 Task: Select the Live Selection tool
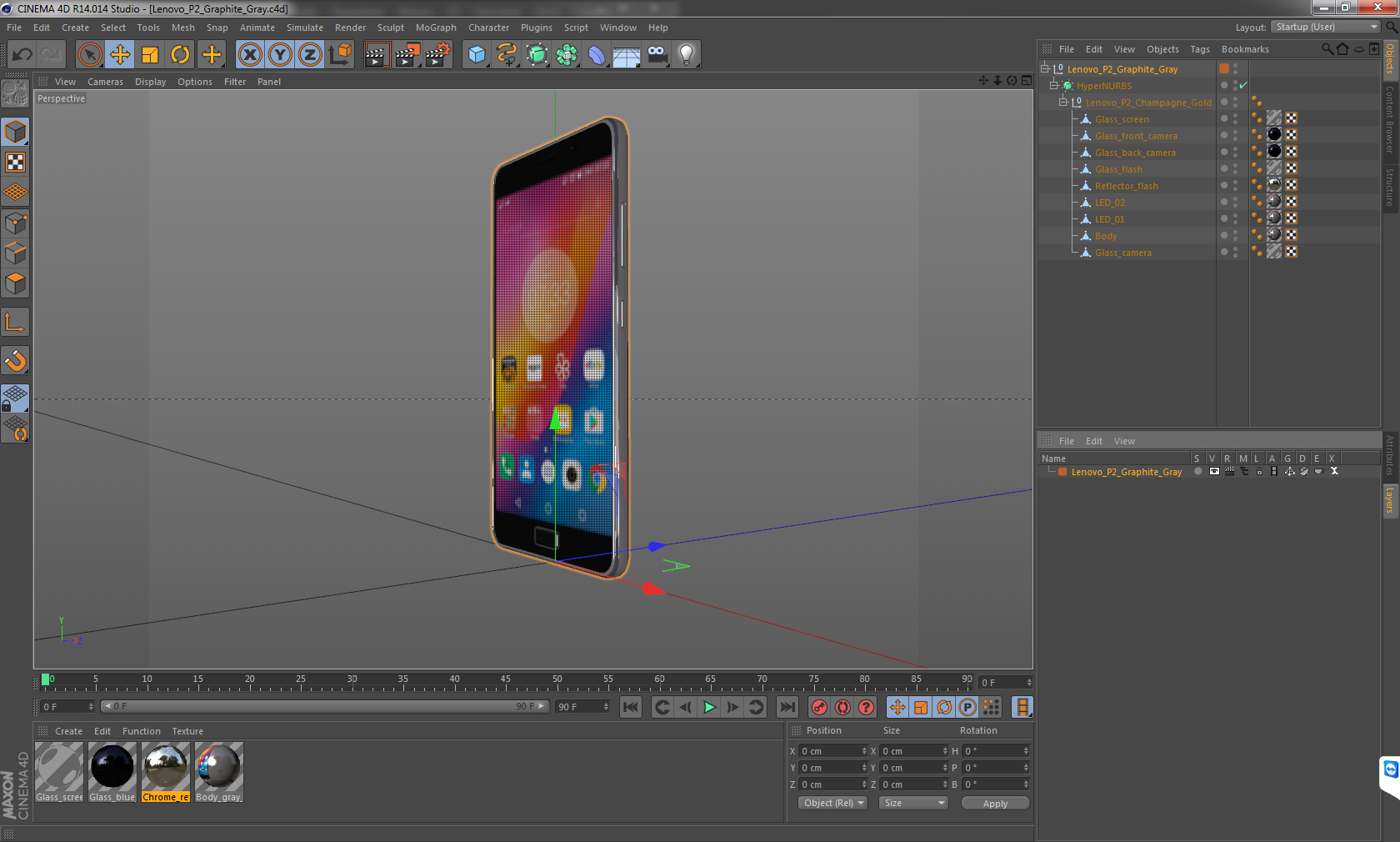click(x=89, y=55)
